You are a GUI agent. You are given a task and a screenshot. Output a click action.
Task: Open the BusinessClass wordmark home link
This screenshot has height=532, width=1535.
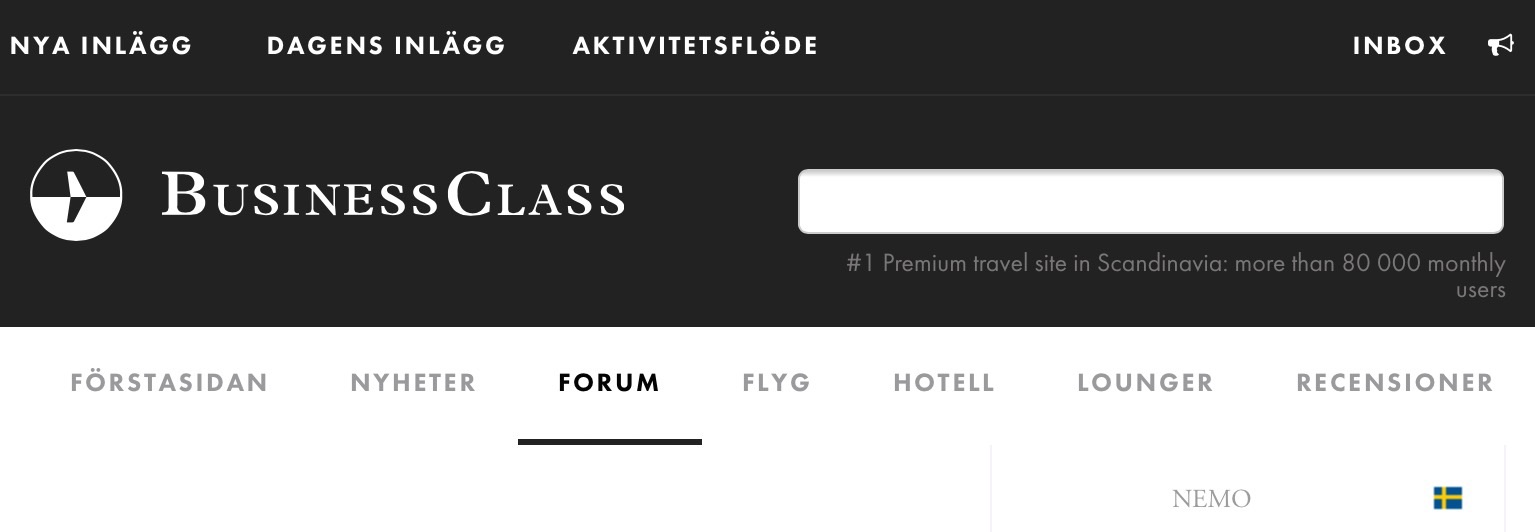click(x=393, y=195)
